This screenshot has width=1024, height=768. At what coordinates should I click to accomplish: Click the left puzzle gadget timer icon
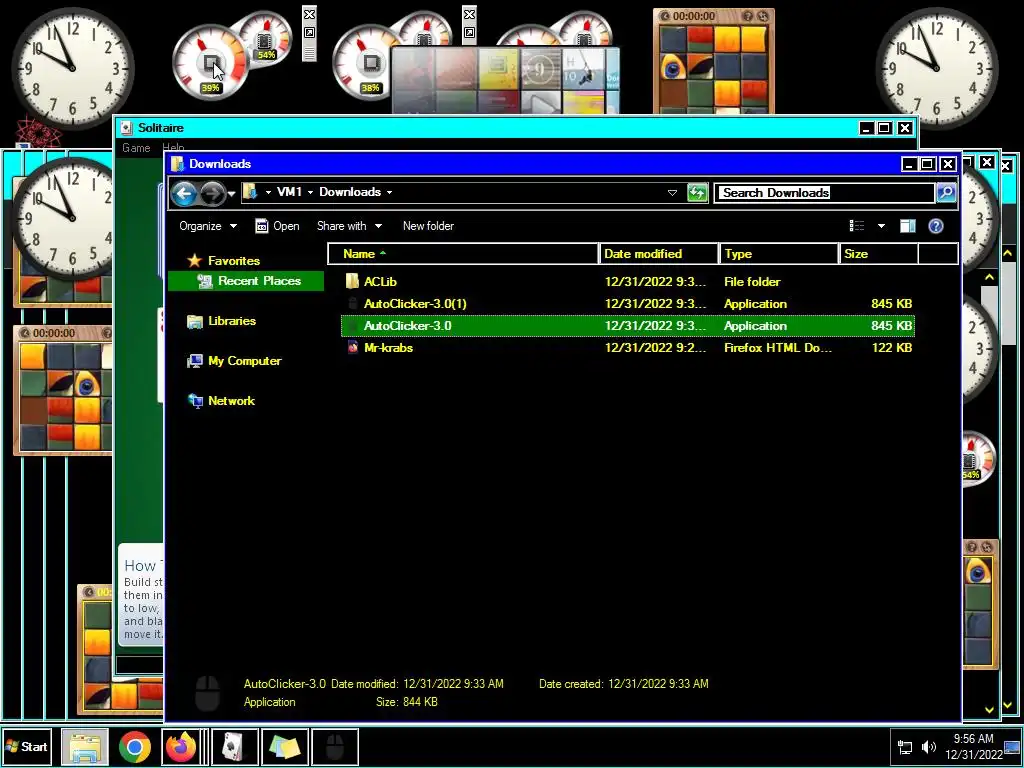point(25,333)
